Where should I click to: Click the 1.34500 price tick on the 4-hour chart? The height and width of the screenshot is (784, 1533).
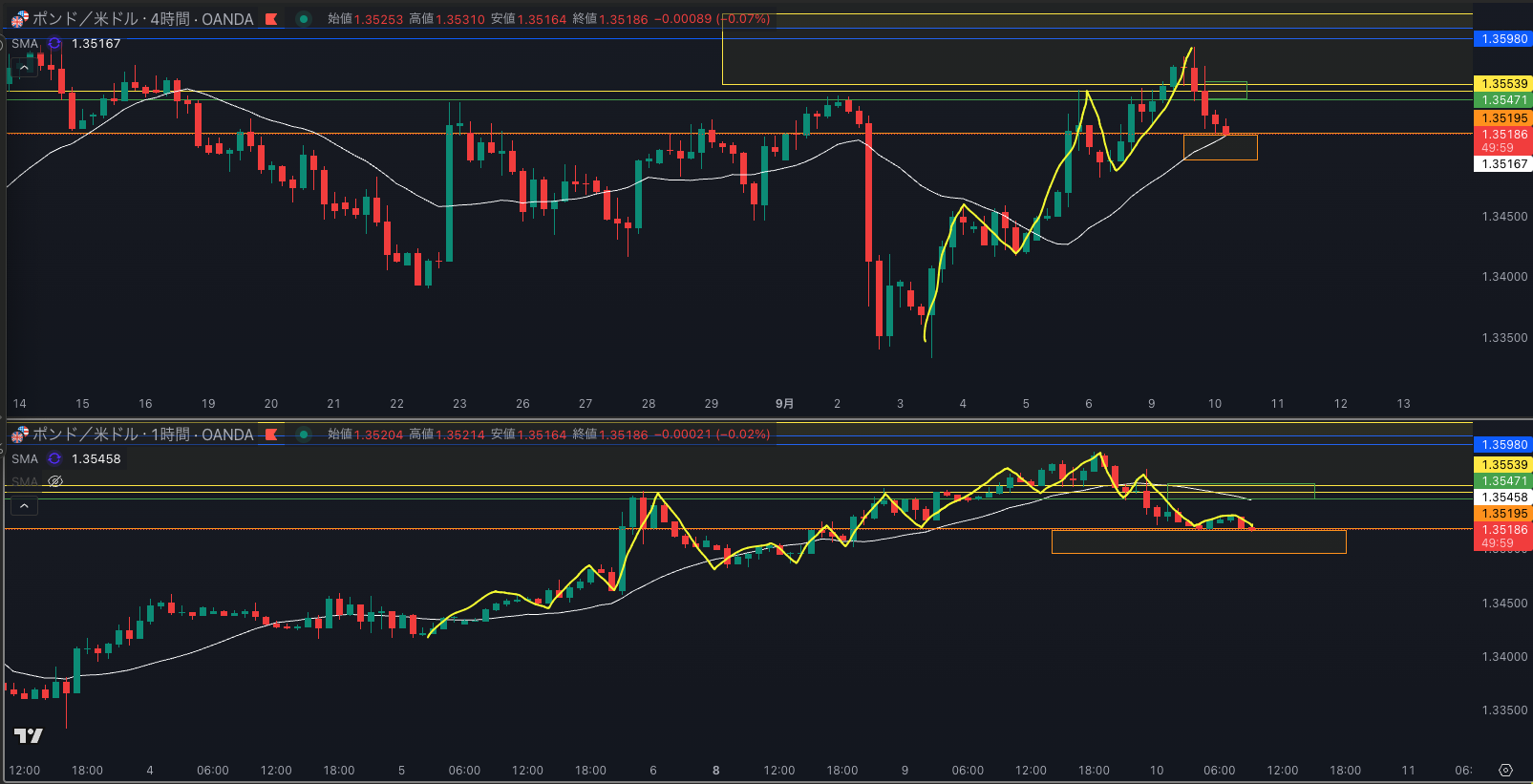point(1504,217)
